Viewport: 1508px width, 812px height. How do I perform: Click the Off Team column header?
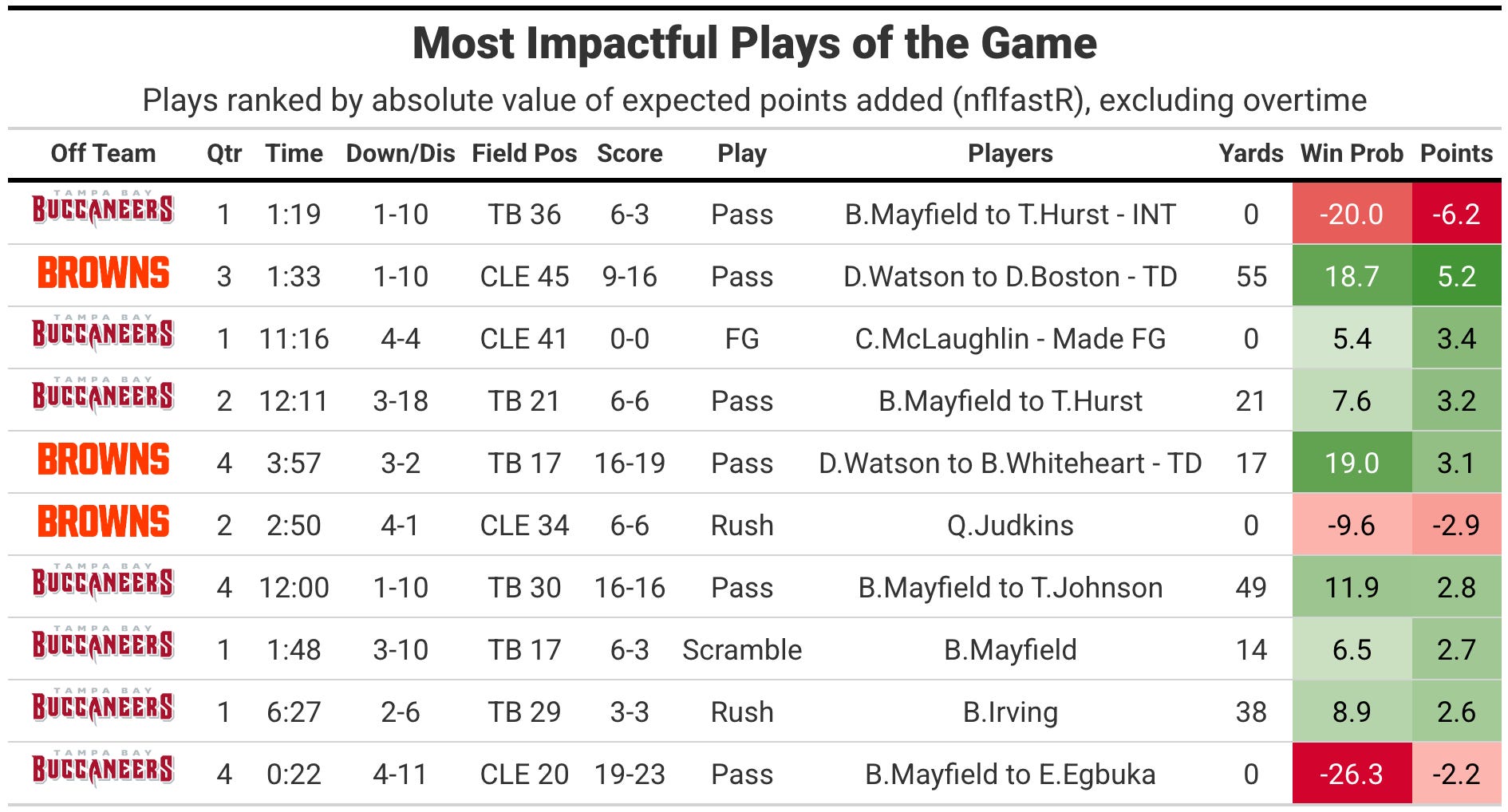[x=103, y=153]
